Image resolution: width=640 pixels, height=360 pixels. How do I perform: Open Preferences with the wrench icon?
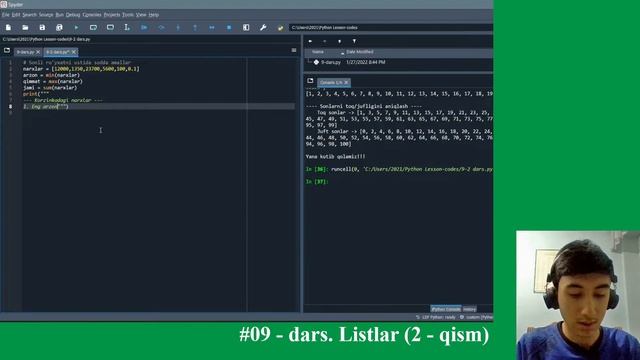(263, 27)
